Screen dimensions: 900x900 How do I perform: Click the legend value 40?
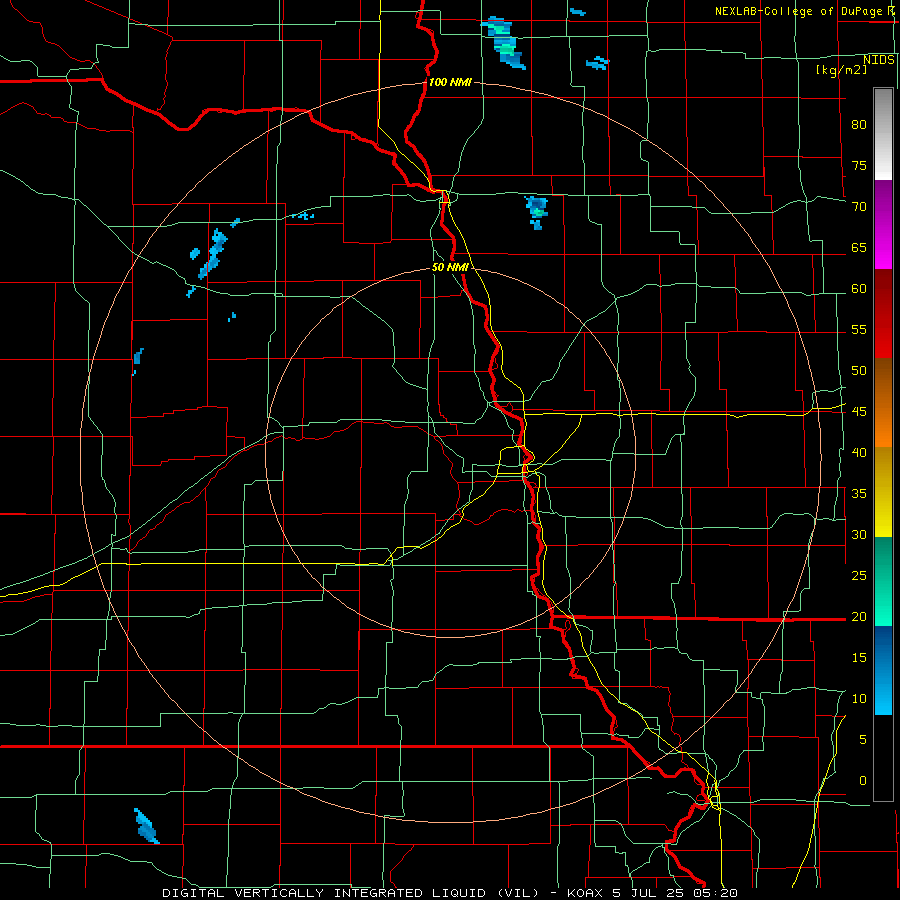[x=859, y=452]
